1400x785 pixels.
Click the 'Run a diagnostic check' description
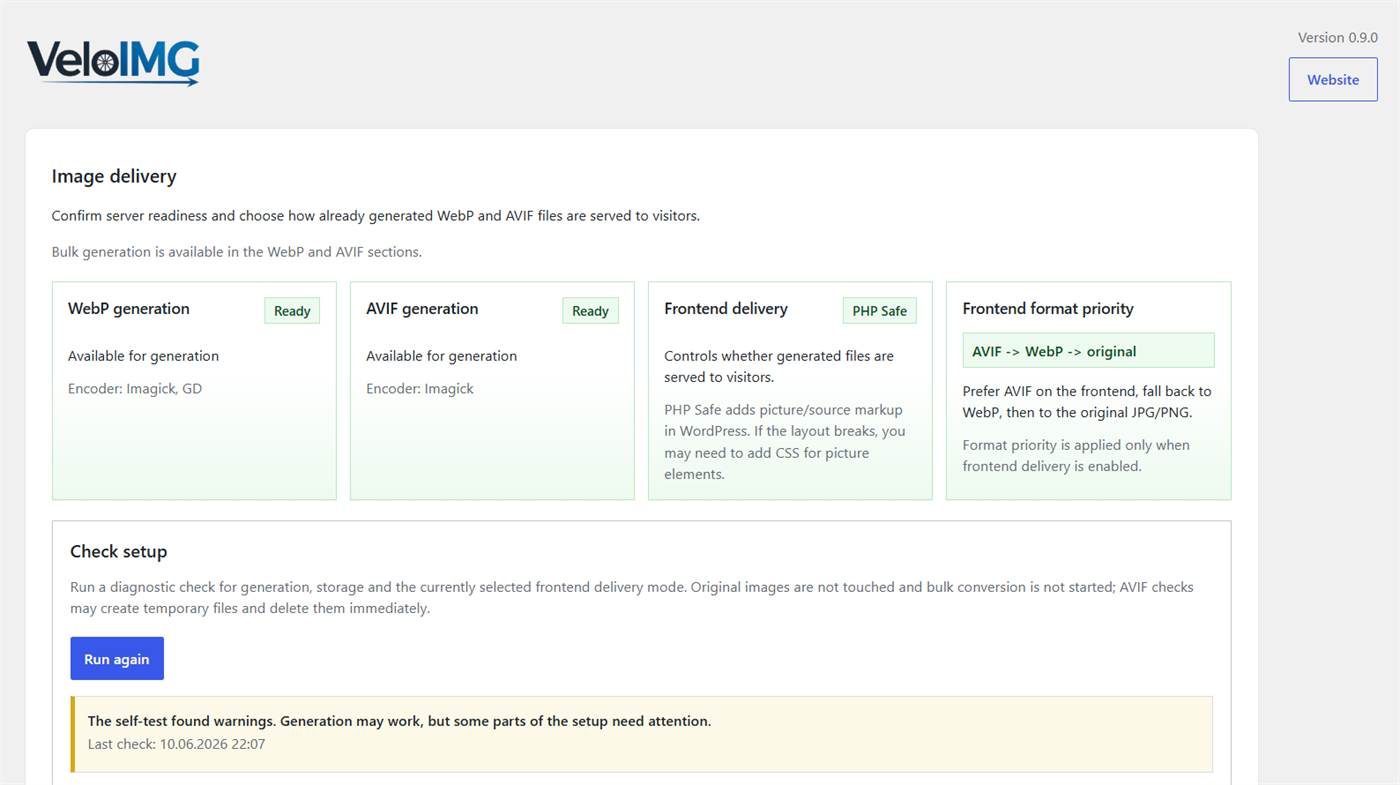[632, 598]
